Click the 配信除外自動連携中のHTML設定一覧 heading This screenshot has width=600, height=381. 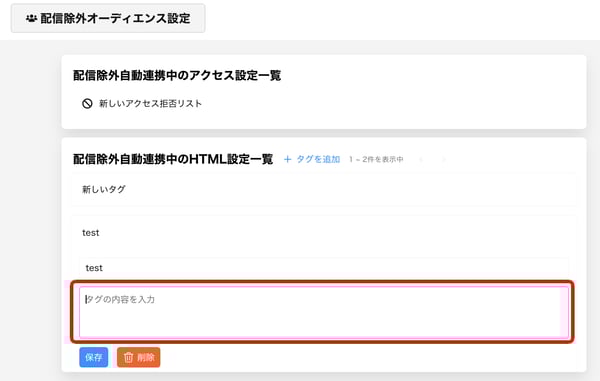point(173,159)
